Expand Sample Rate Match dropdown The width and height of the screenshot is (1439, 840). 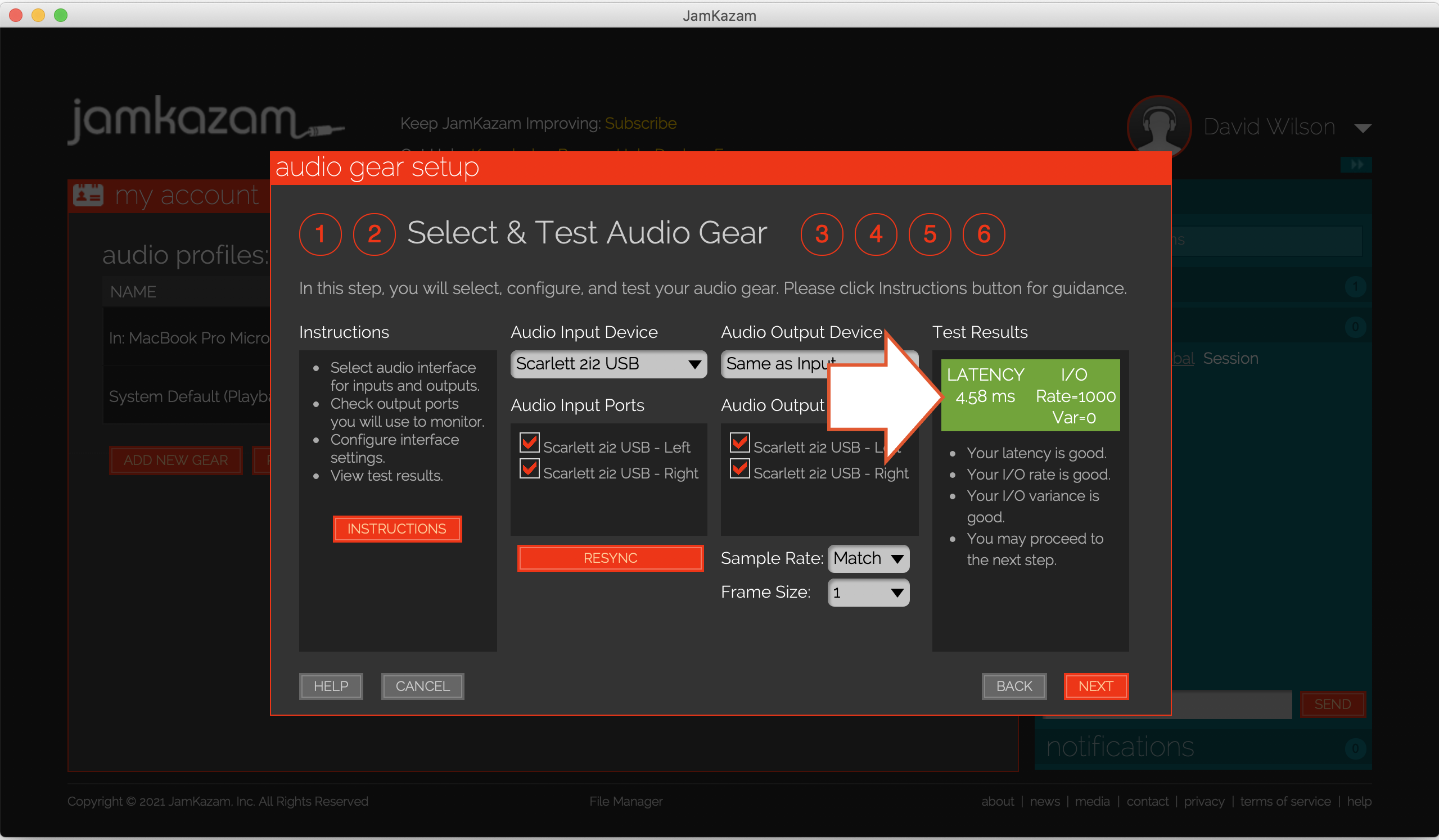click(x=868, y=558)
